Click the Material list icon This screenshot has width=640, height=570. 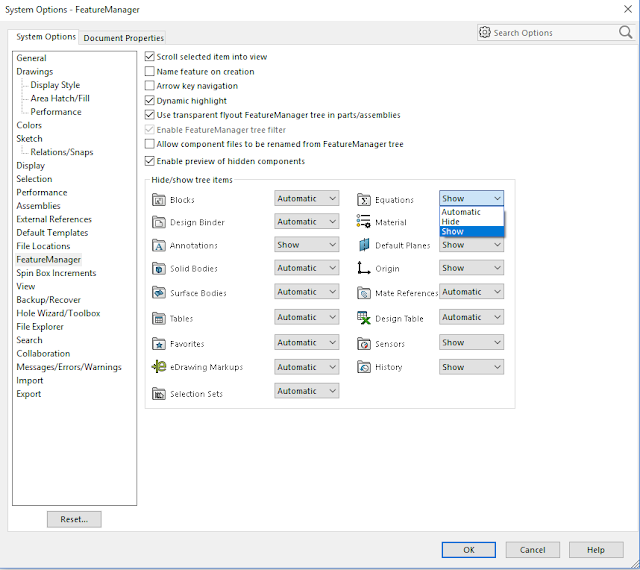coord(363,221)
